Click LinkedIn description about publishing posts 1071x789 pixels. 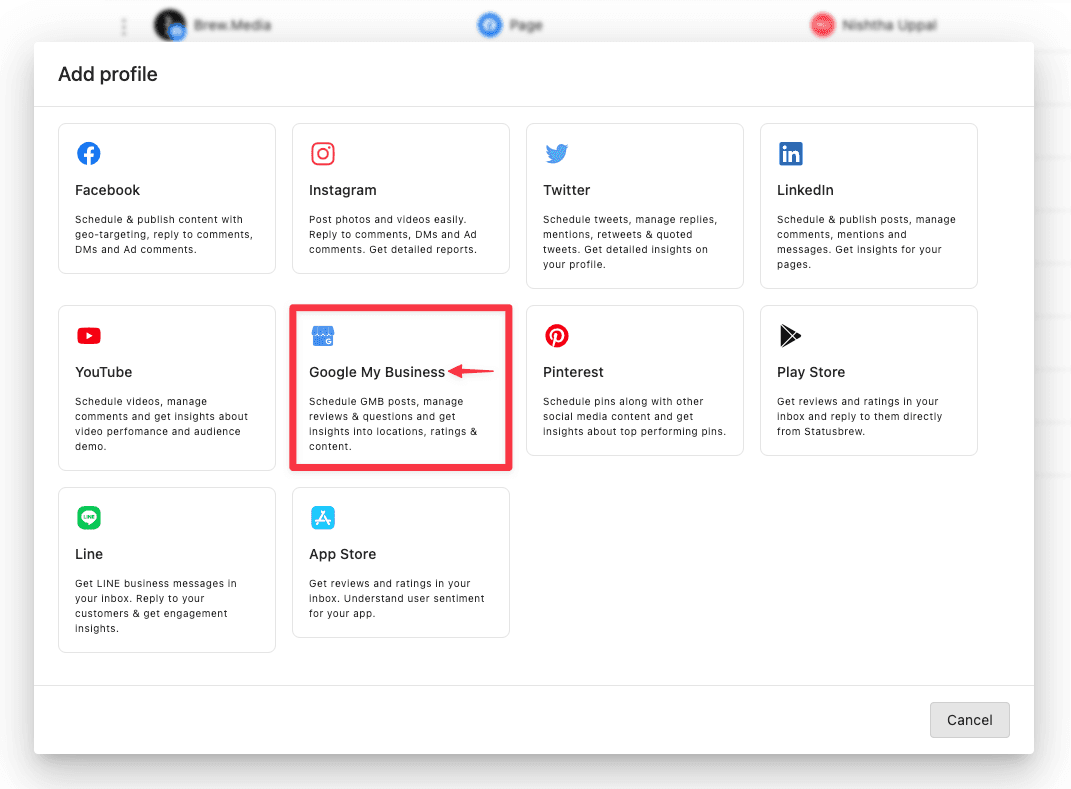pyautogui.click(x=866, y=242)
